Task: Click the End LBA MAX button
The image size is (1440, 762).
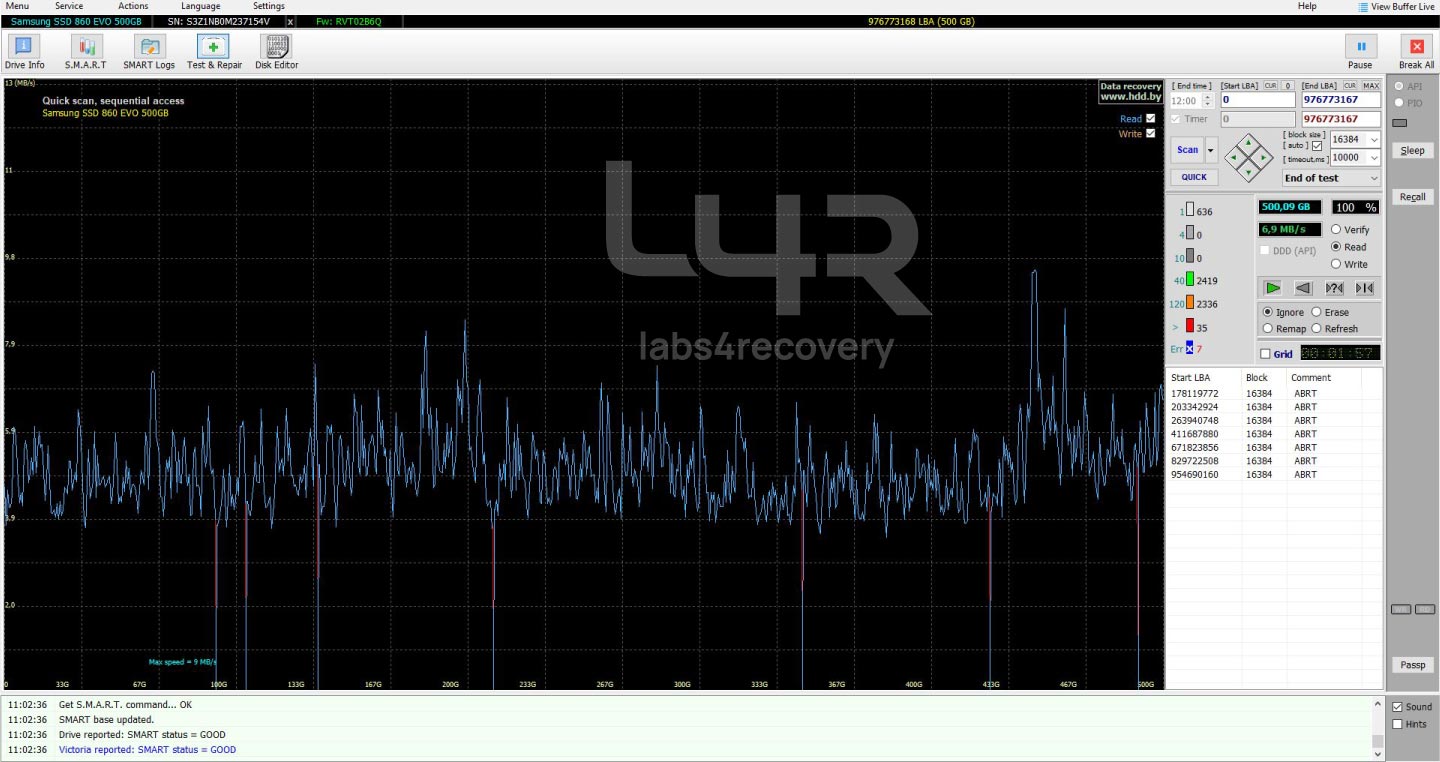Action: pos(1371,86)
